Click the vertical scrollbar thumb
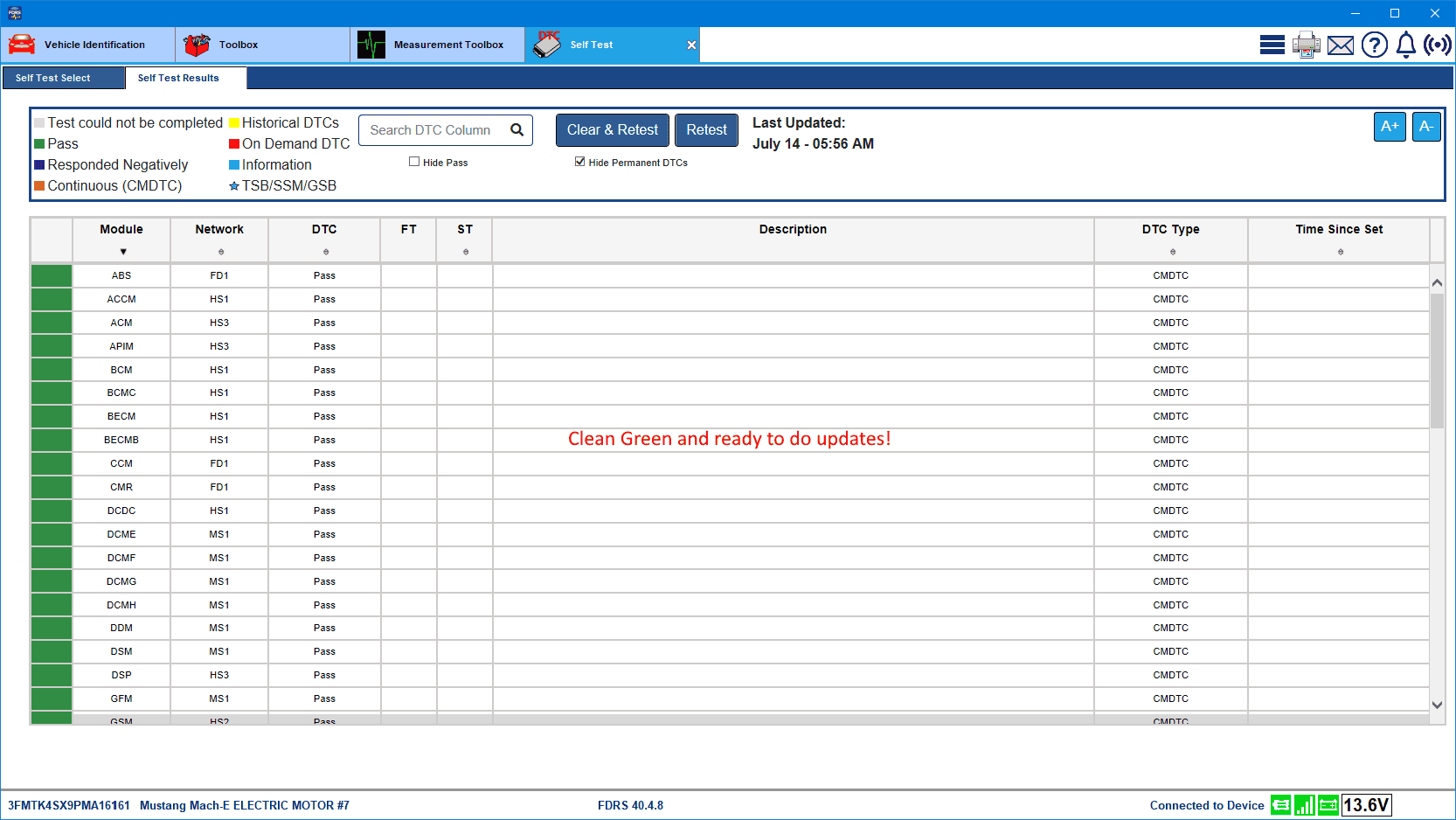The width and height of the screenshot is (1456, 820). click(x=1437, y=360)
